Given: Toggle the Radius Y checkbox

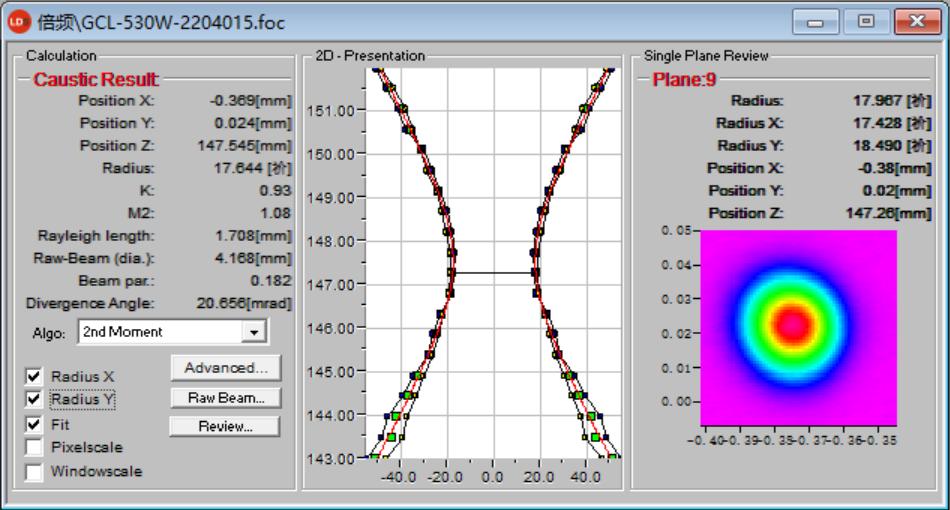Looking at the screenshot, I should [x=35, y=400].
